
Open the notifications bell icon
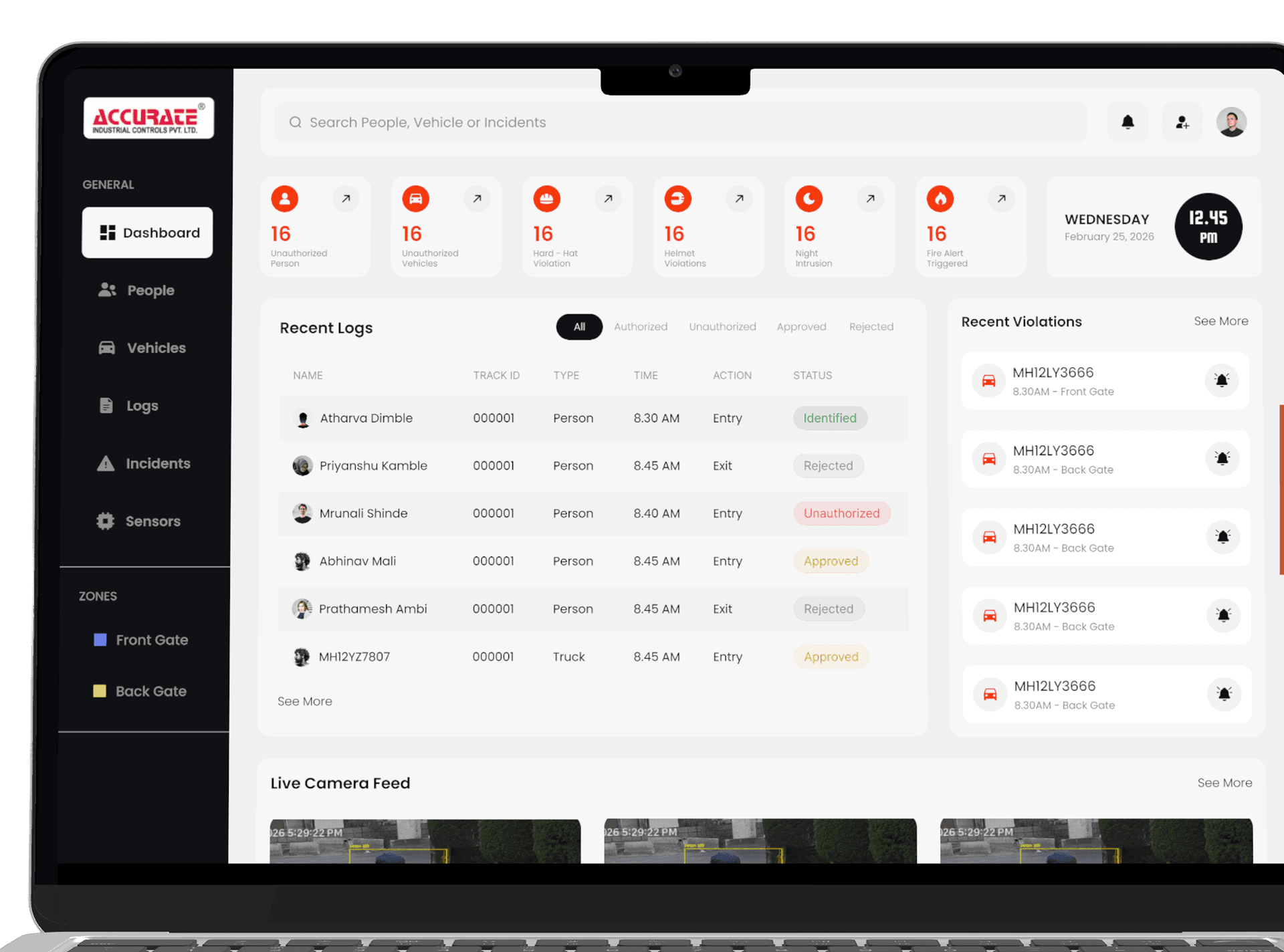click(1128, 122)
